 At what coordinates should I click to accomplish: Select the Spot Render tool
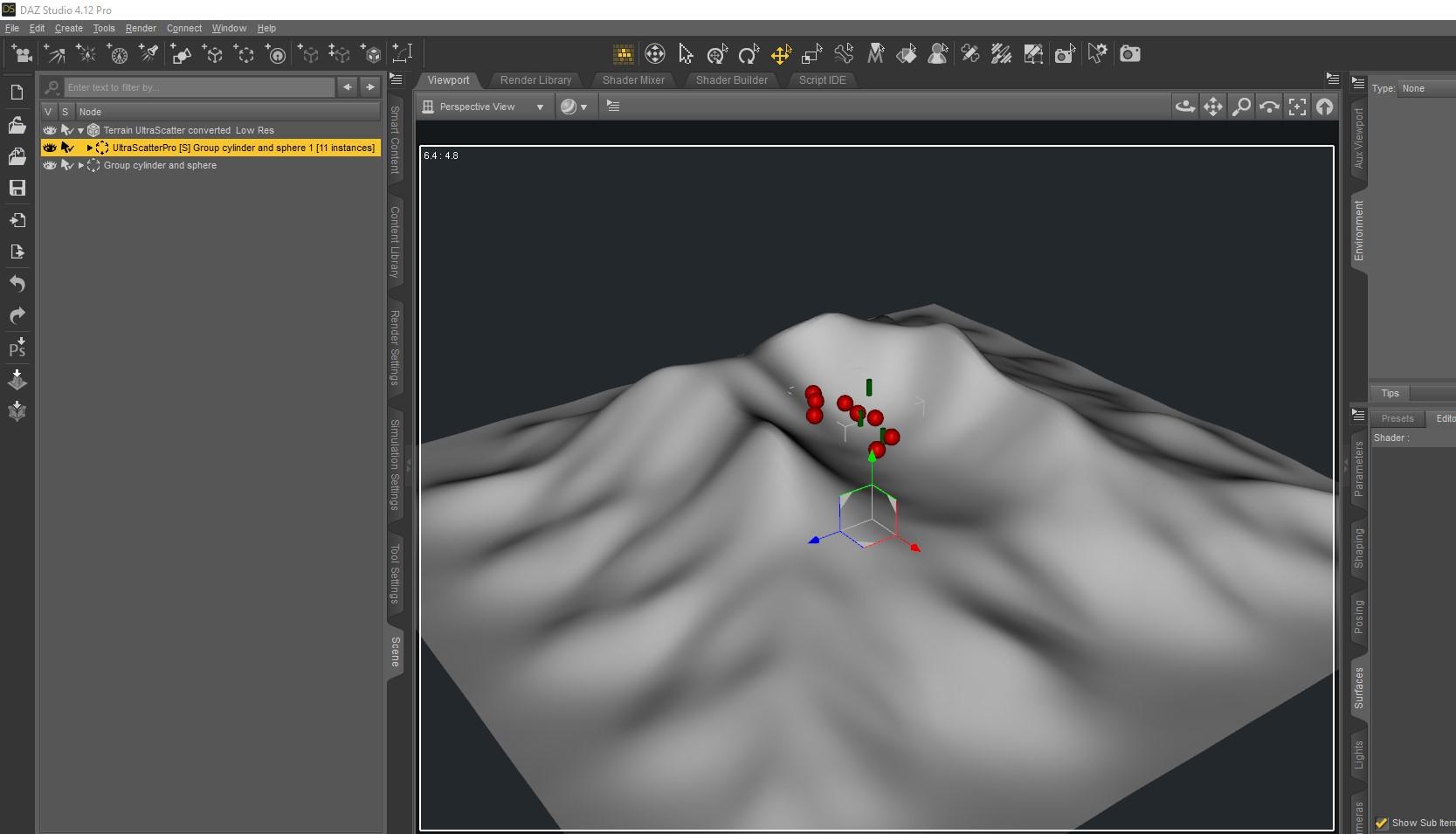click(1064, 54)
